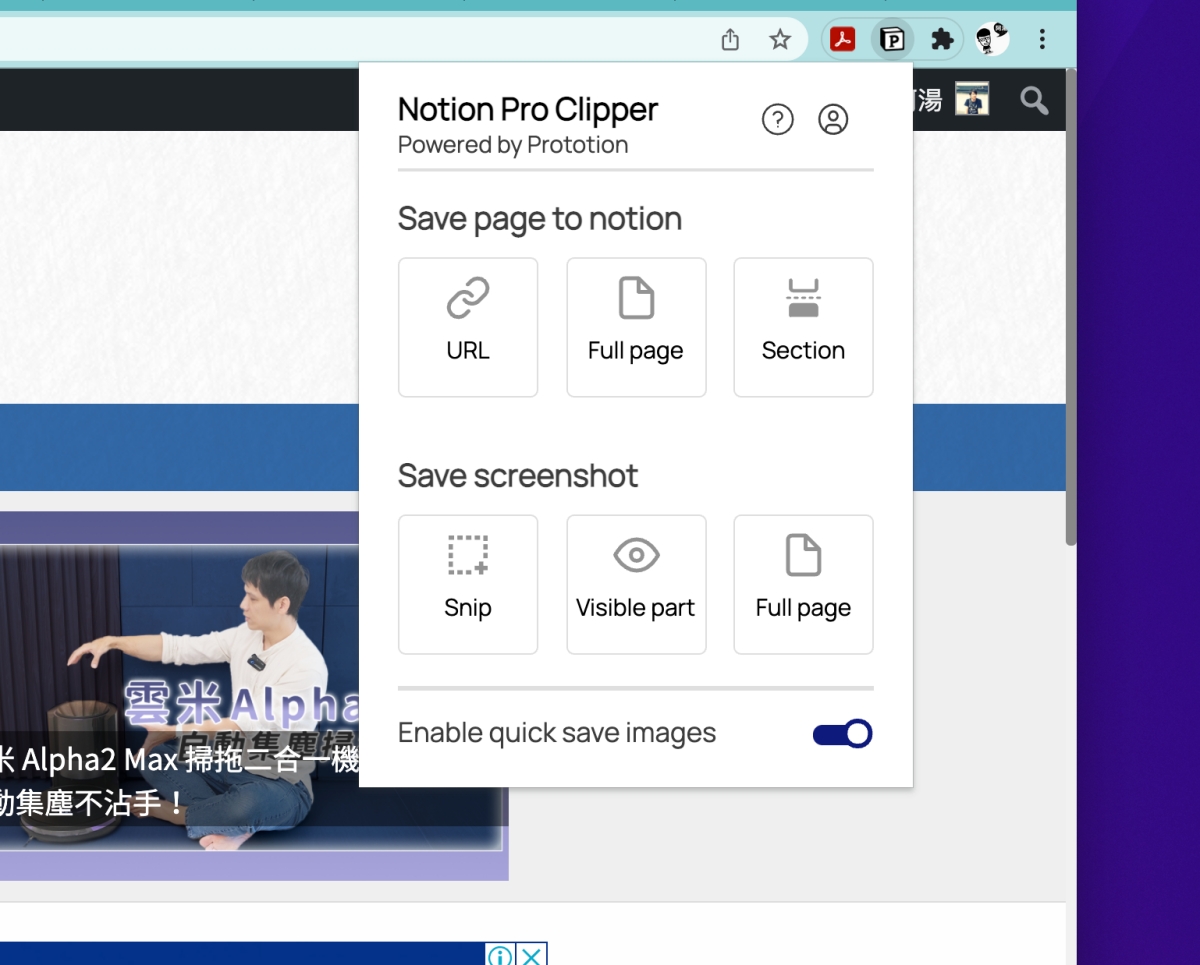Open the Extensions puzzle menu
Screen dimensions: 1200x965
(x=941, y=40)
